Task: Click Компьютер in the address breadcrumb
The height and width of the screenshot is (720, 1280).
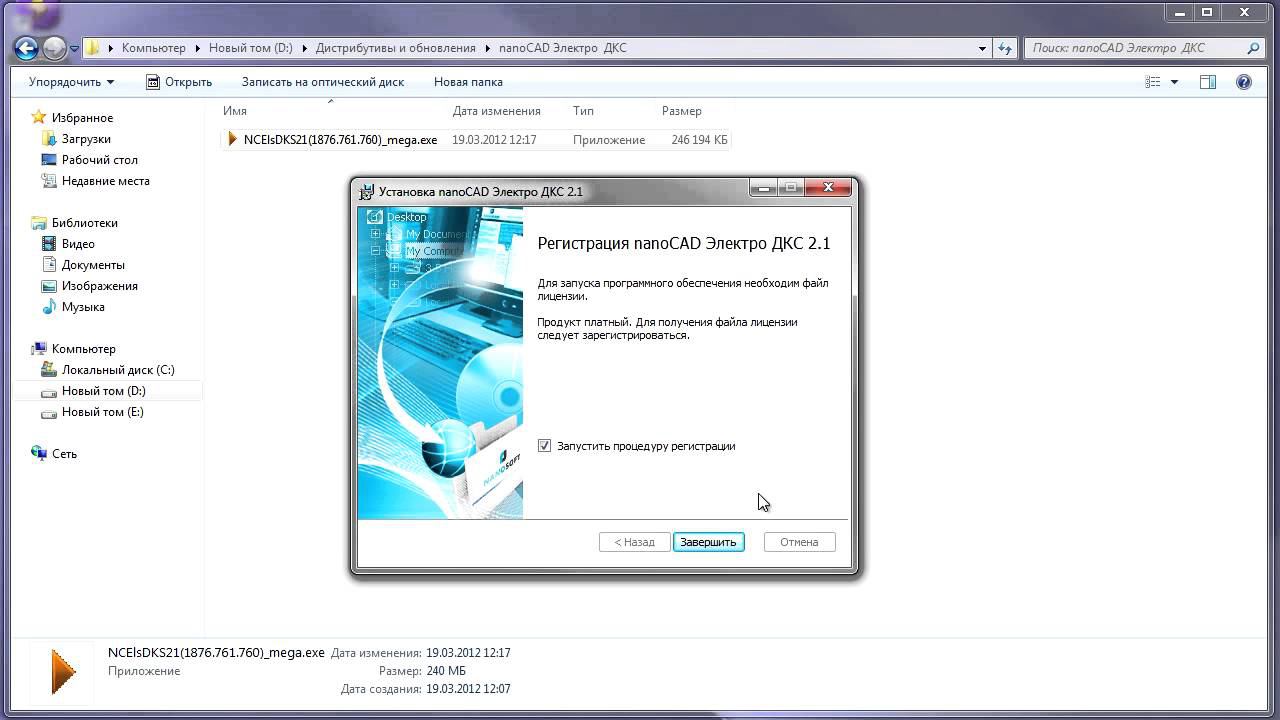Action: tap(154, 48)
